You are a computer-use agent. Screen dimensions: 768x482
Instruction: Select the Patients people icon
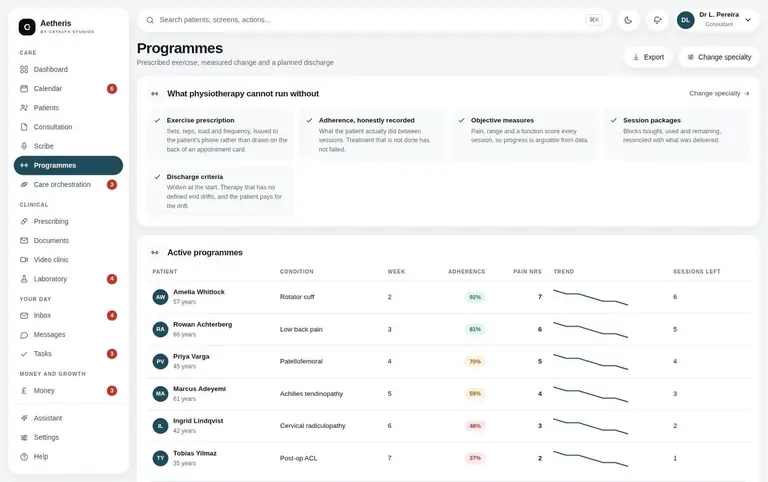24,108
